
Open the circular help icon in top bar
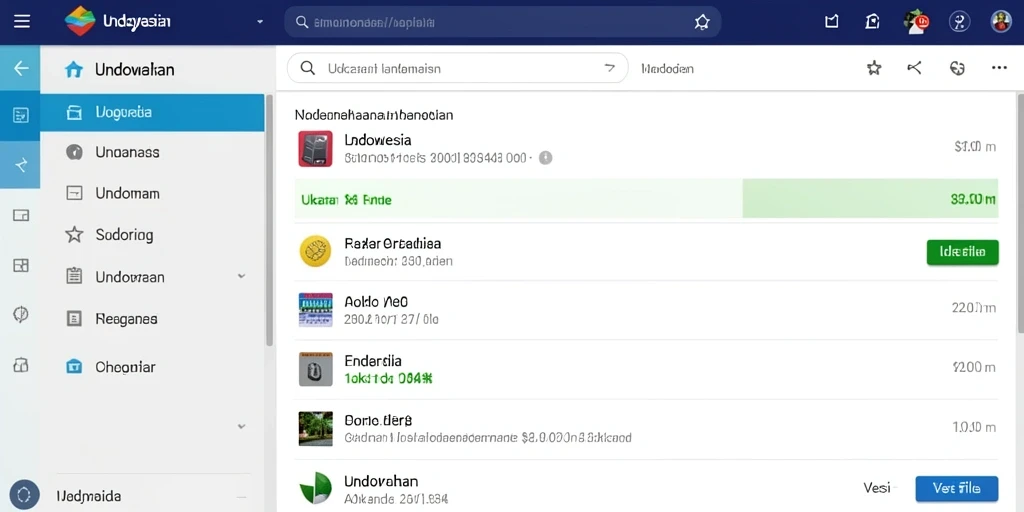[959, 22]
